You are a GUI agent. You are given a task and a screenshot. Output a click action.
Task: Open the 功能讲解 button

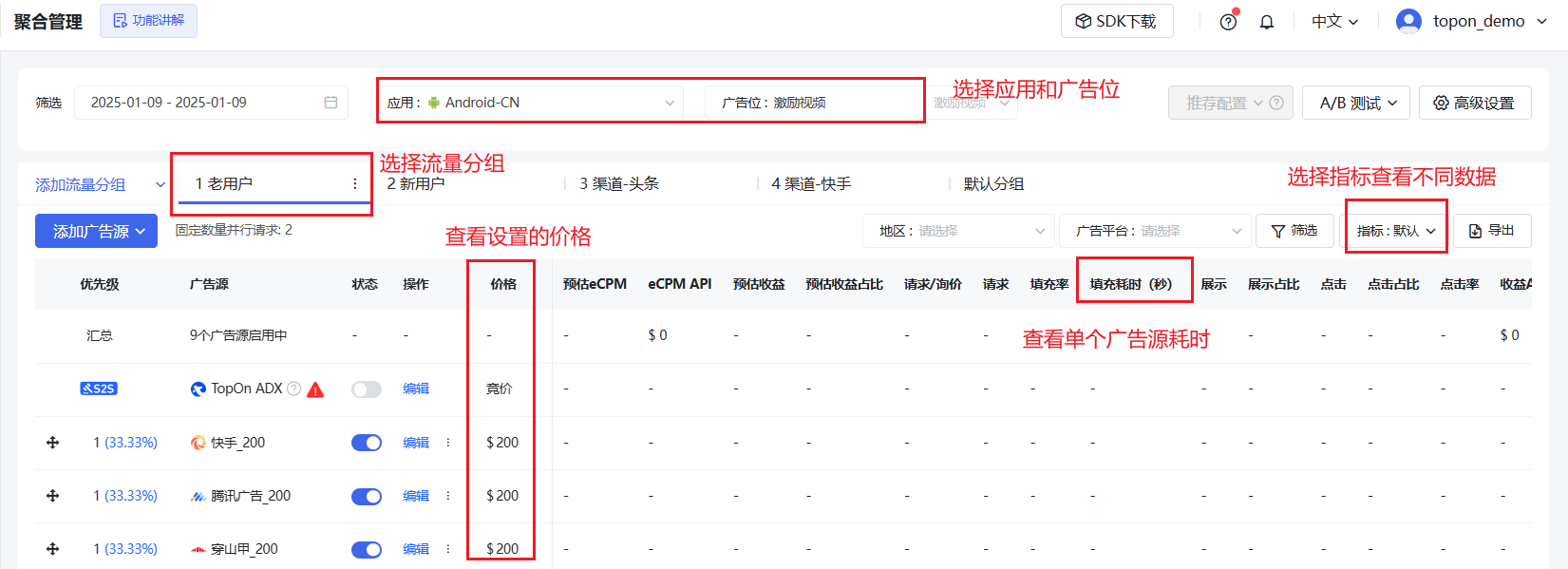click(x=148, y=20)
